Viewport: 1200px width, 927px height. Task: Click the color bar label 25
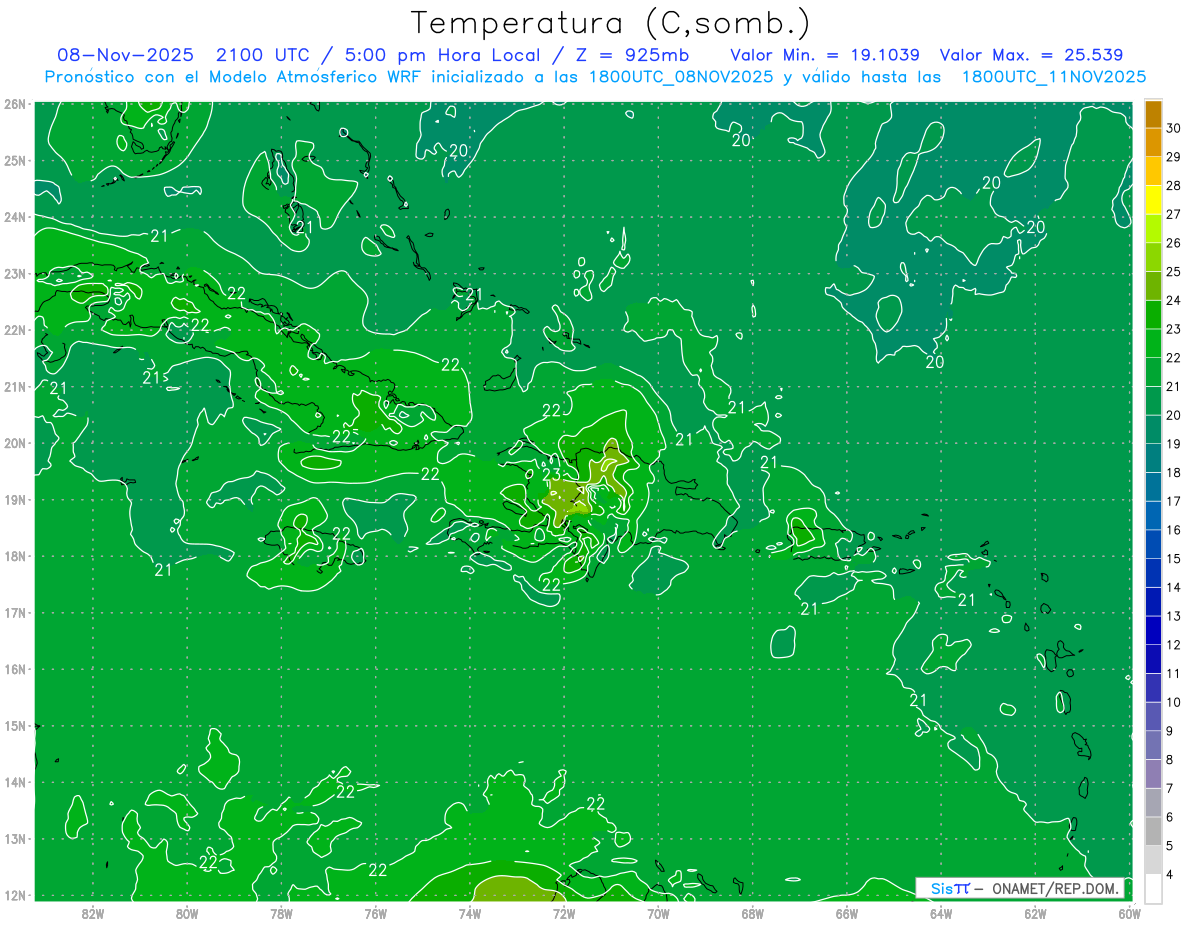1174,271
